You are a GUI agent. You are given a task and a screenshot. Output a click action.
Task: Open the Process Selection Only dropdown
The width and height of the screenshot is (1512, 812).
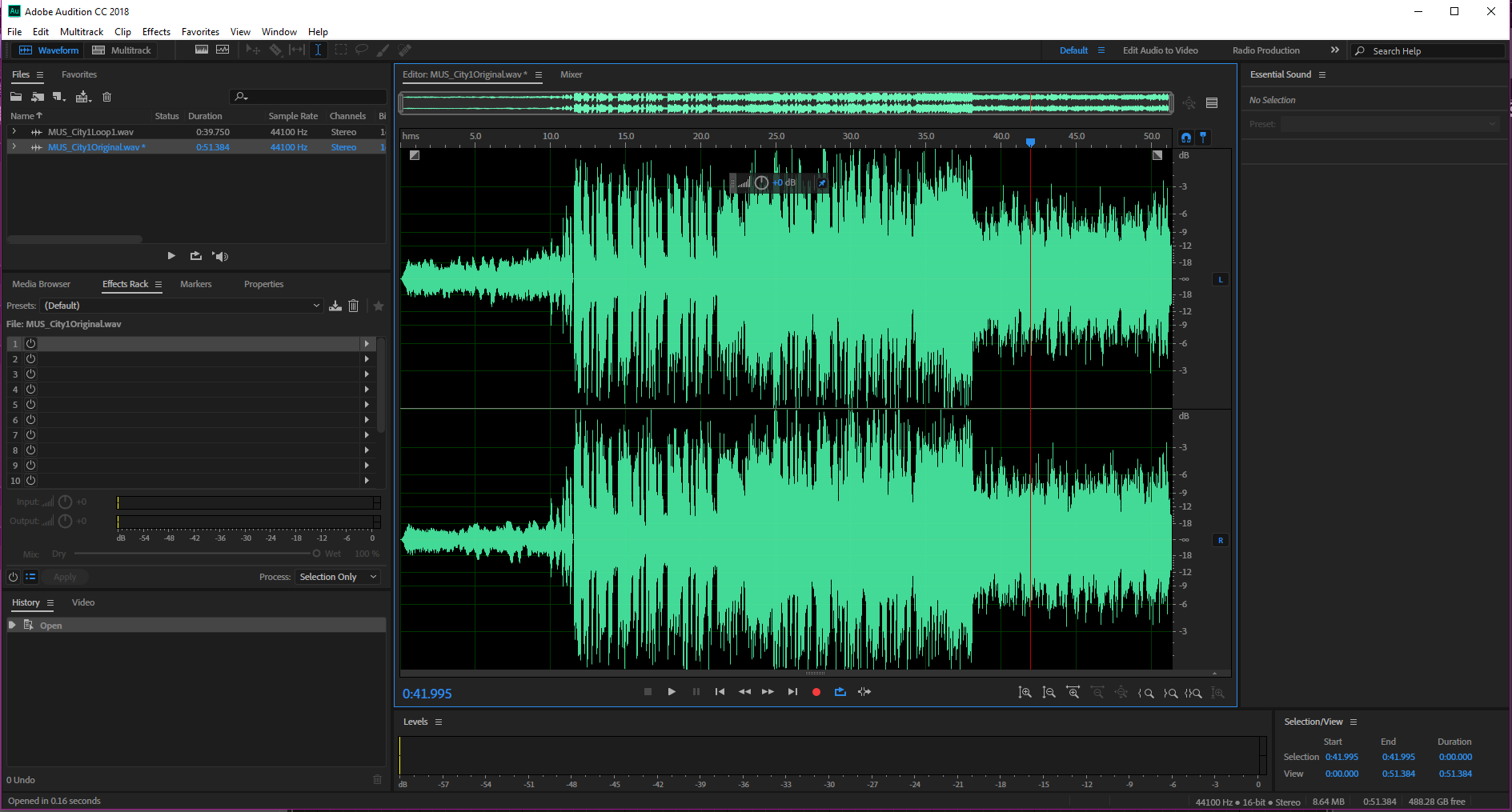[336, 576]
